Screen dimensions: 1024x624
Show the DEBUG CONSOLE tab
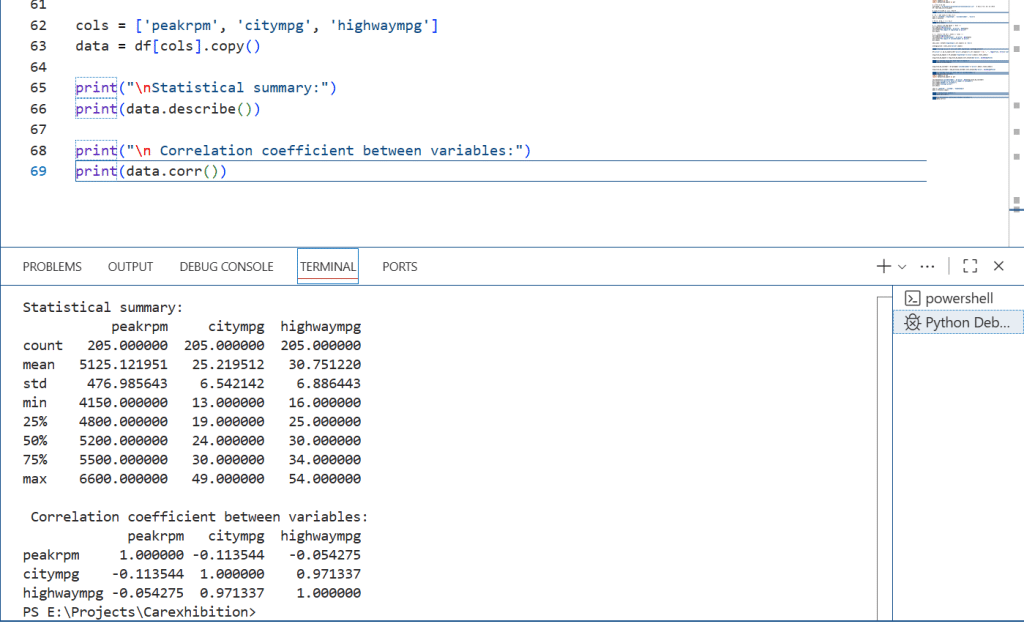point(226,267)
